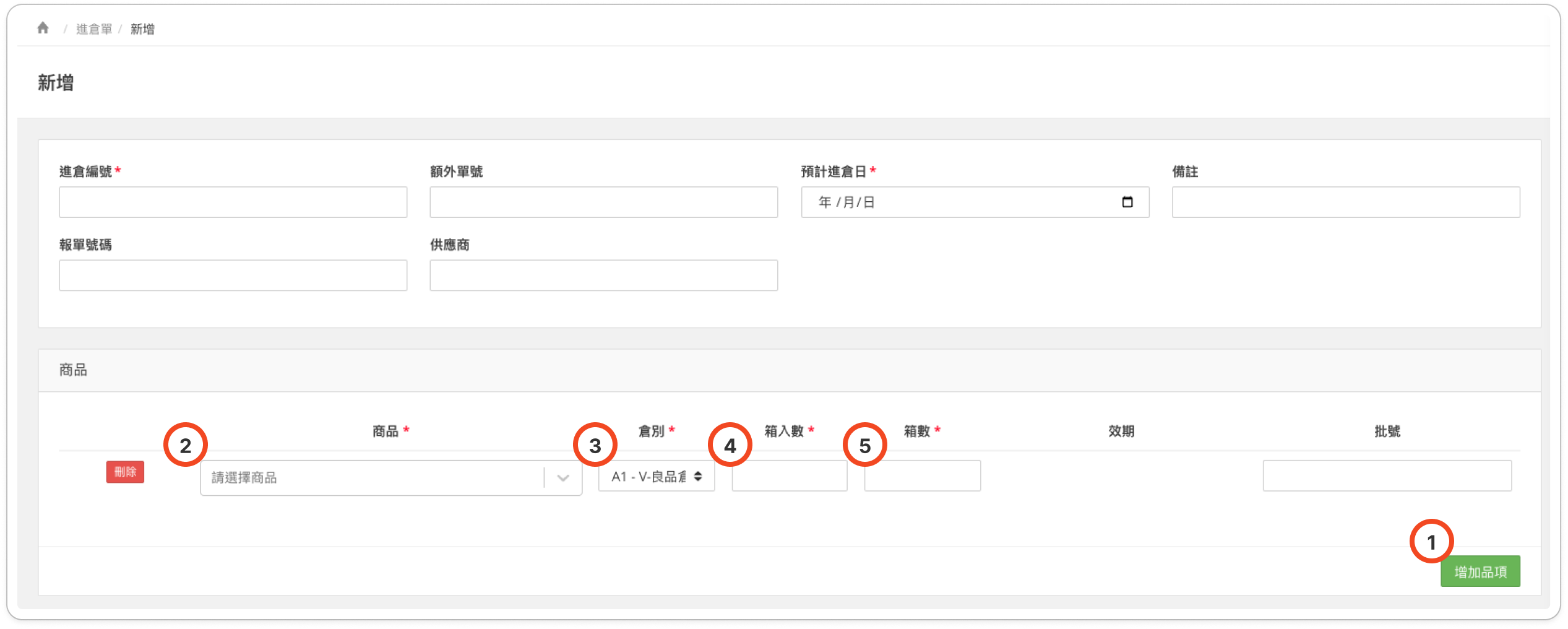The width and height of the screenshot is (1568, 629).
Task: Click the 箱數 input box
Action: (922, 476)
